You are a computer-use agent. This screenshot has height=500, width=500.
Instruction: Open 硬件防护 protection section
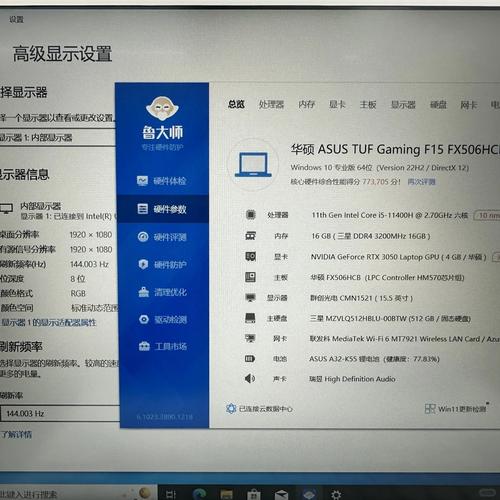pos(162,265)
